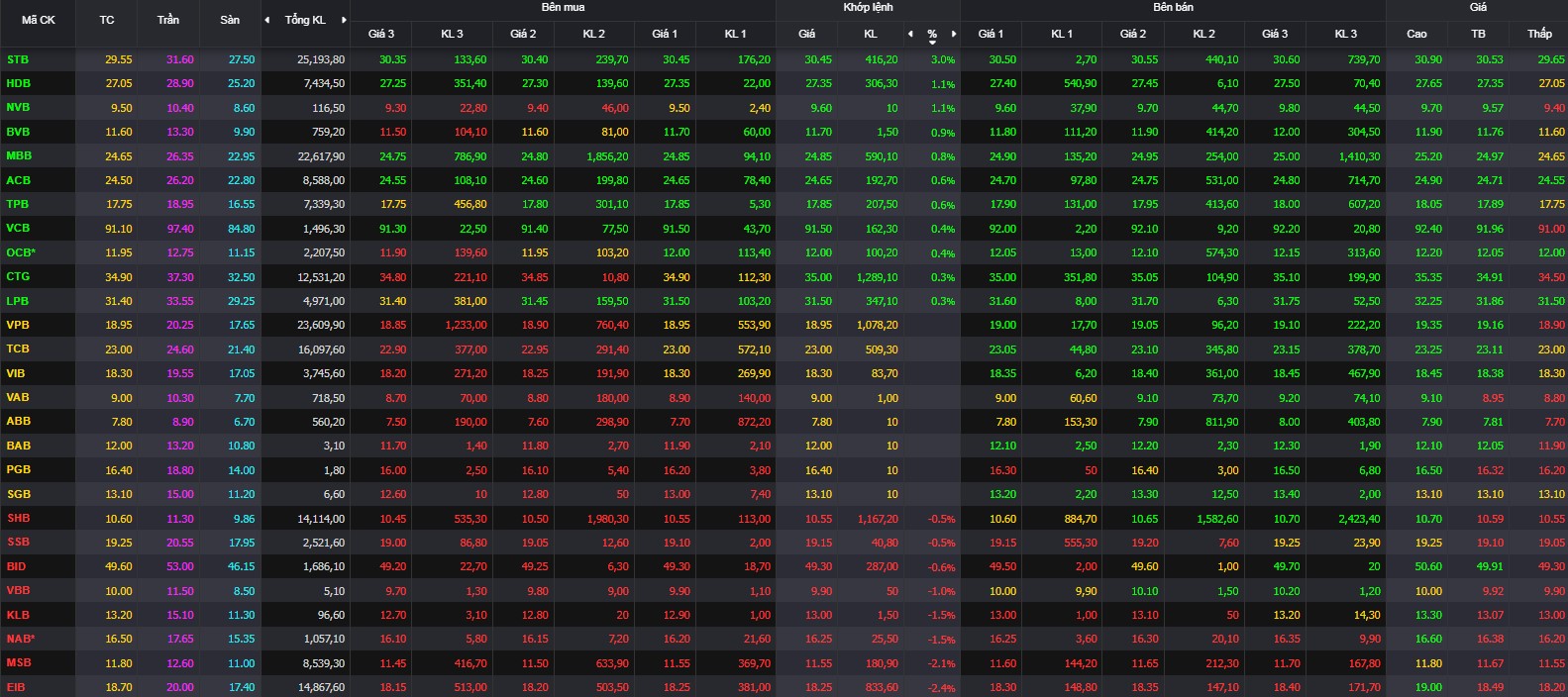Click the Giá 3 header under Bên mua
The height and width of the screenshot is (697, 1568).
coord(381,34)
